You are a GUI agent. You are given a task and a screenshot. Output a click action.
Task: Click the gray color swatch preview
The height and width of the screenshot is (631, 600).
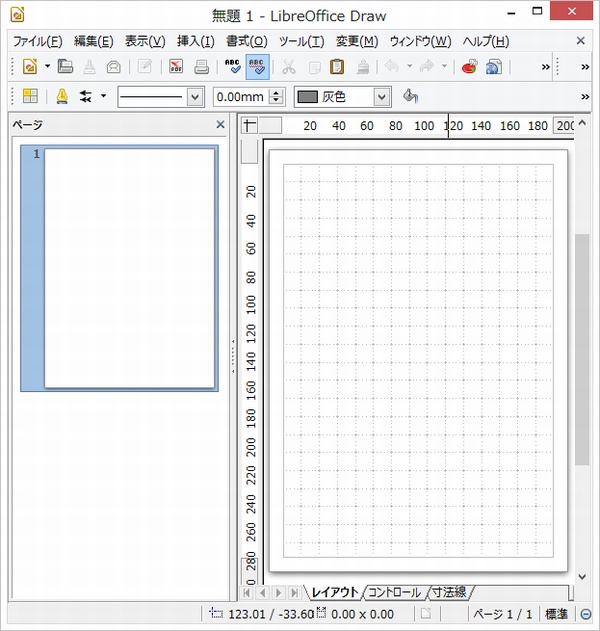pyautogui.click(x=308, y=97)
